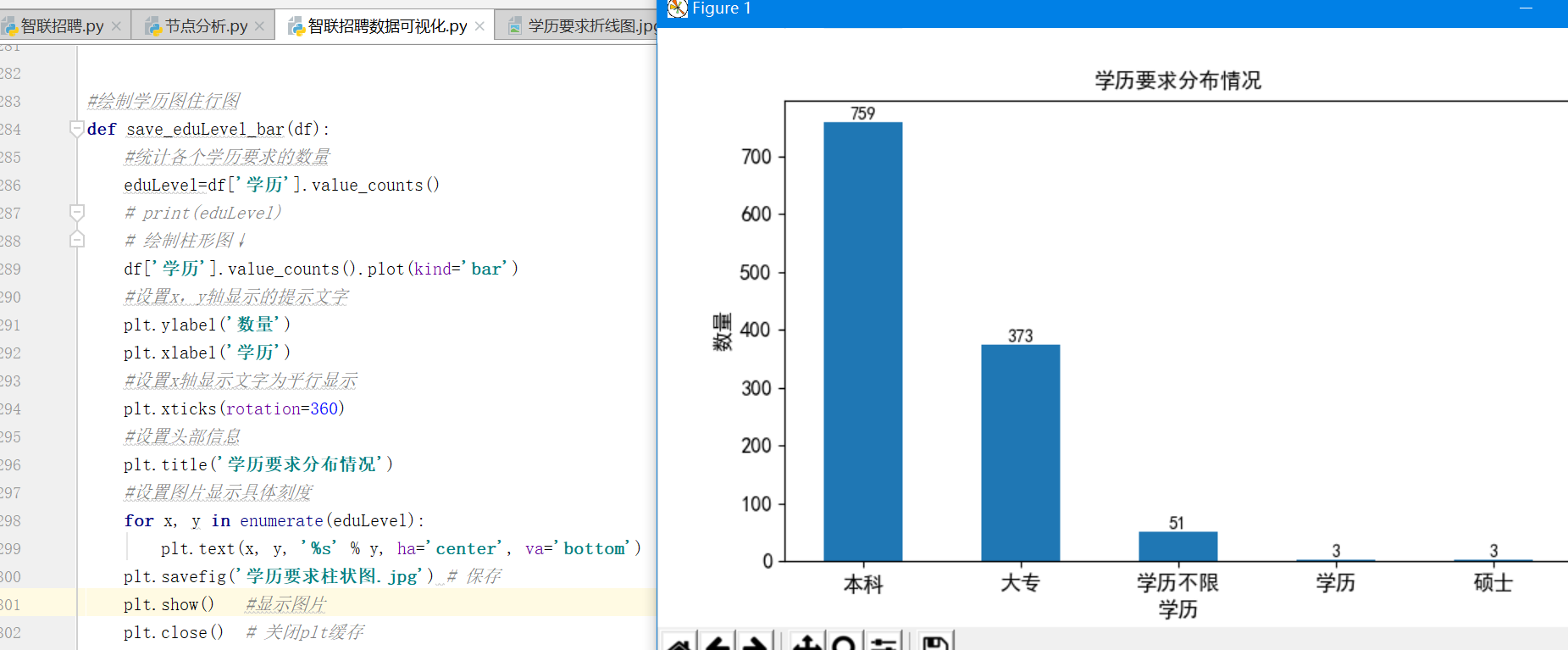Screen dimensions: 1568x650
Task: Click the 本科 bar in the chart
Action: pyautogui.click(x=863, y=342)
